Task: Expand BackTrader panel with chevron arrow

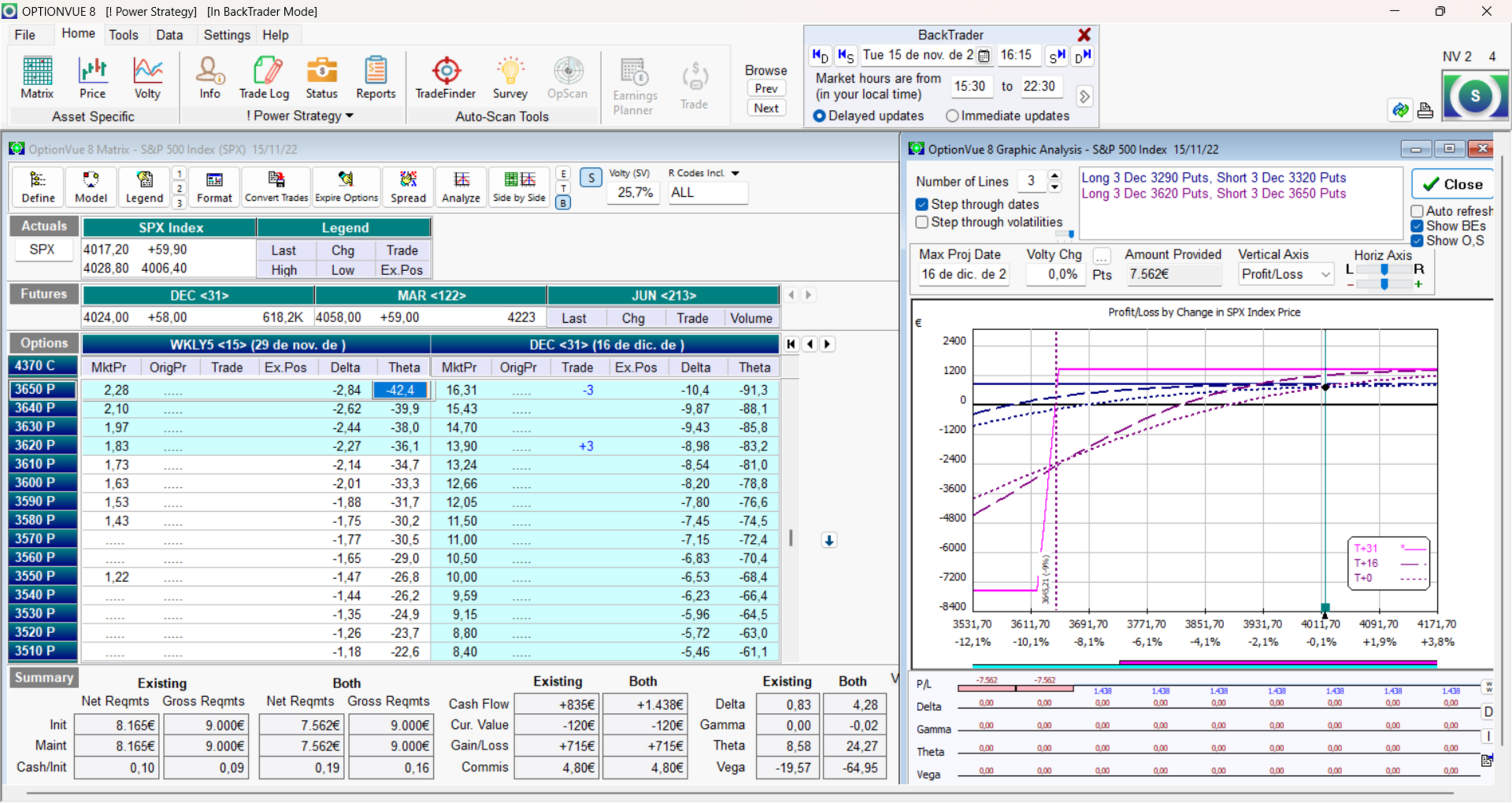Action: [1085, 96]
